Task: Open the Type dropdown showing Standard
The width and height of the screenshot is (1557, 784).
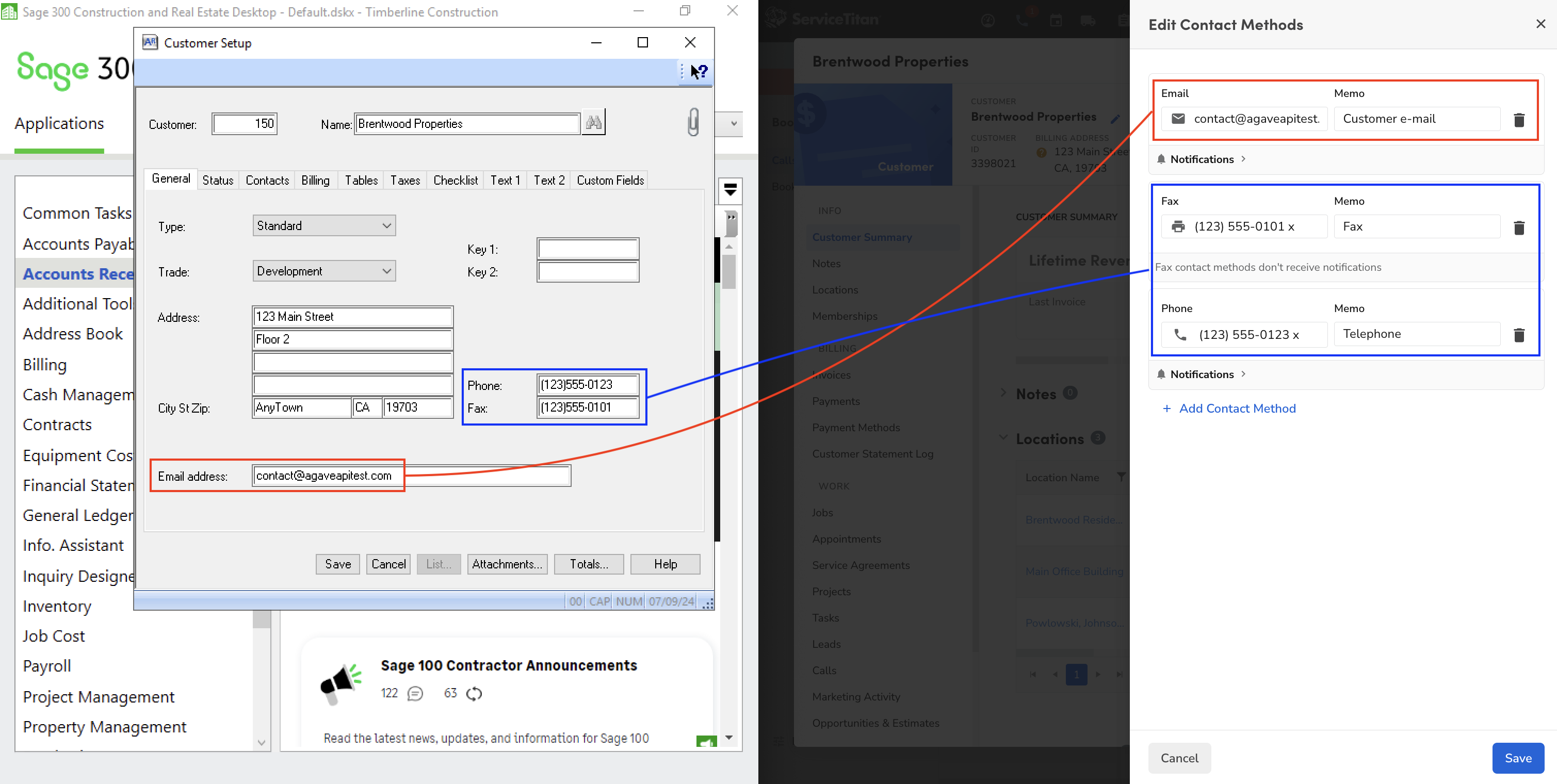Action: 324,225
